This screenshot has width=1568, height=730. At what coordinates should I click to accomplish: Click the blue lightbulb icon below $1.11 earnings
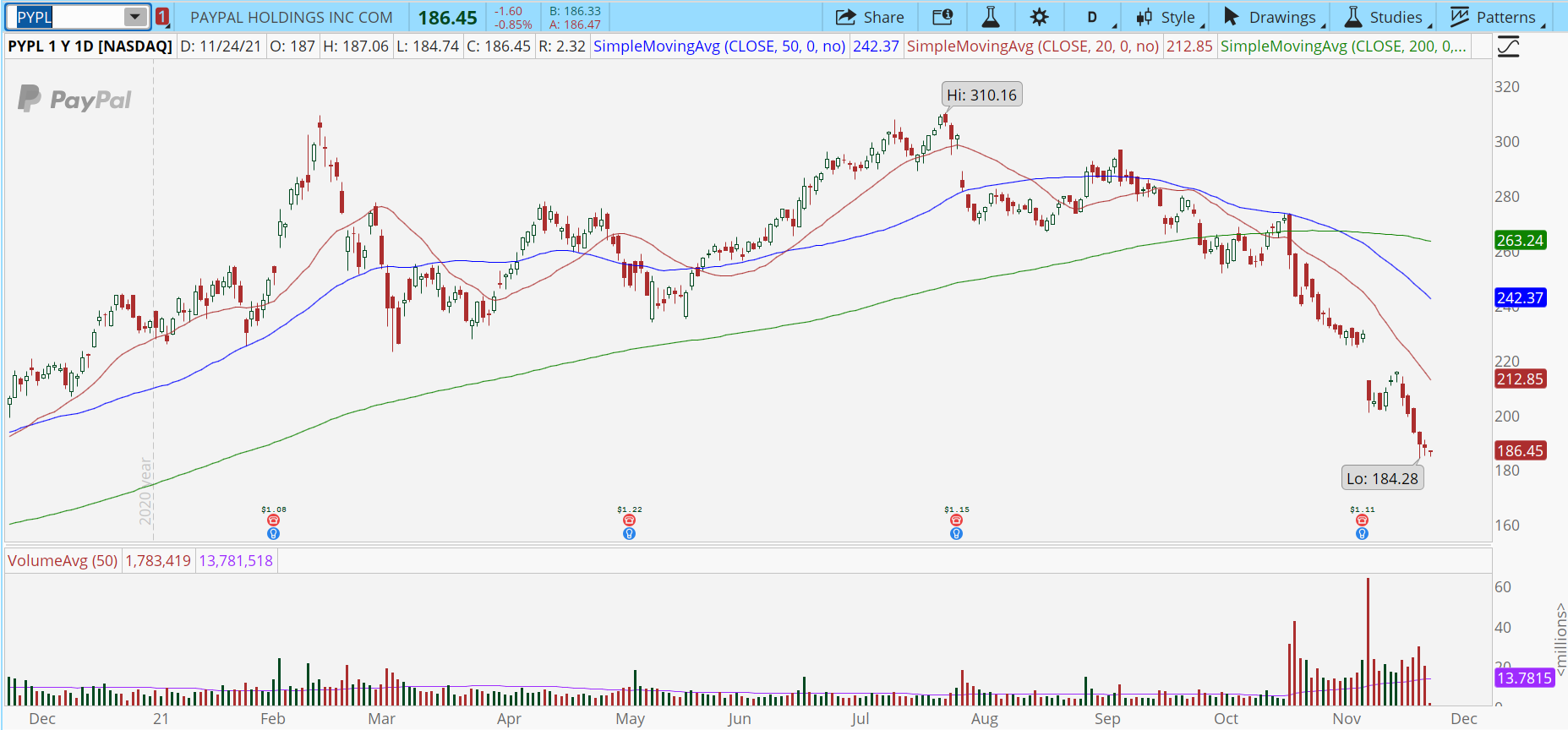pos(1362,534)
